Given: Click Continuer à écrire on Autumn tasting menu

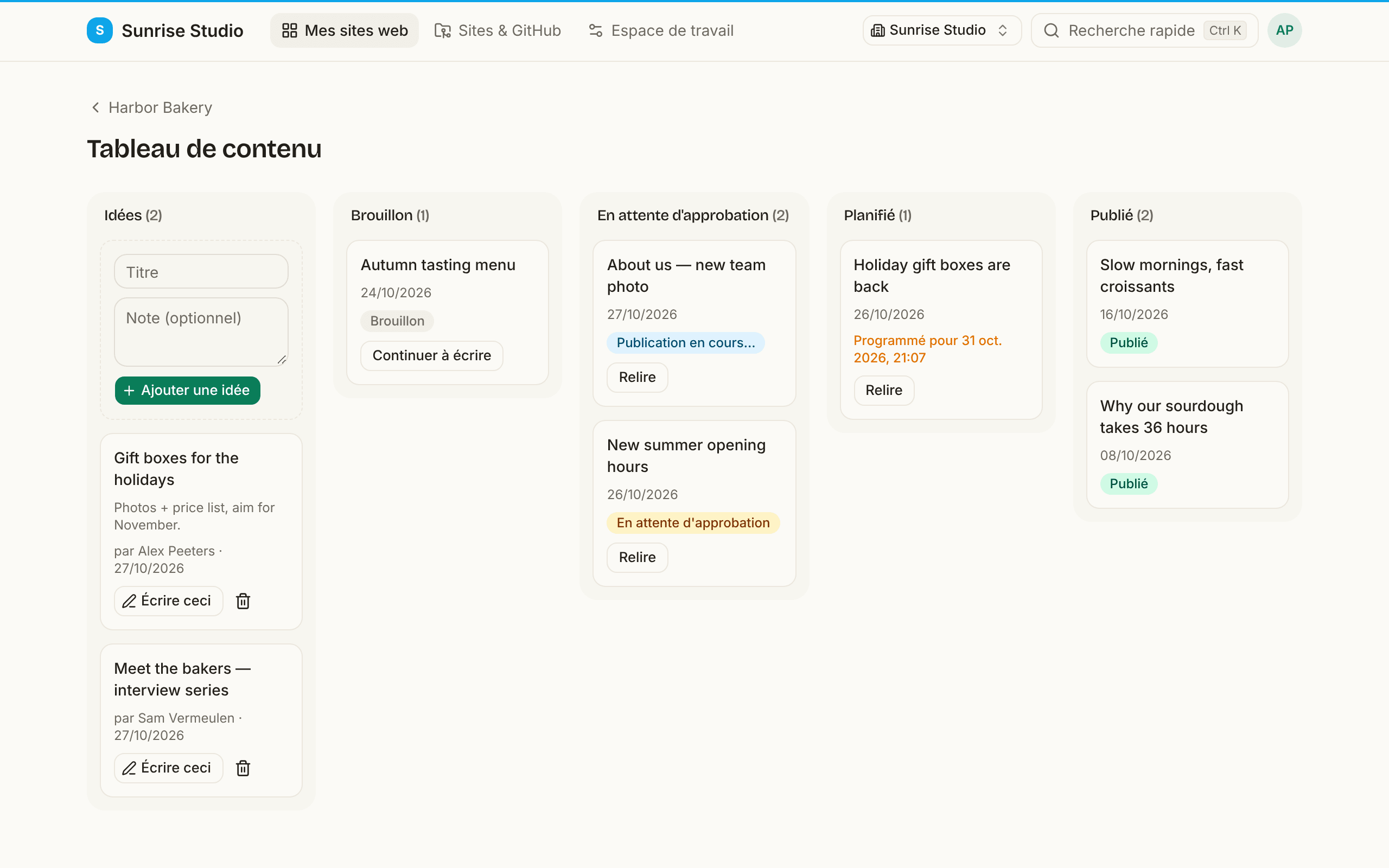Looking at the screenshot, I should click(x=432, y=355).
